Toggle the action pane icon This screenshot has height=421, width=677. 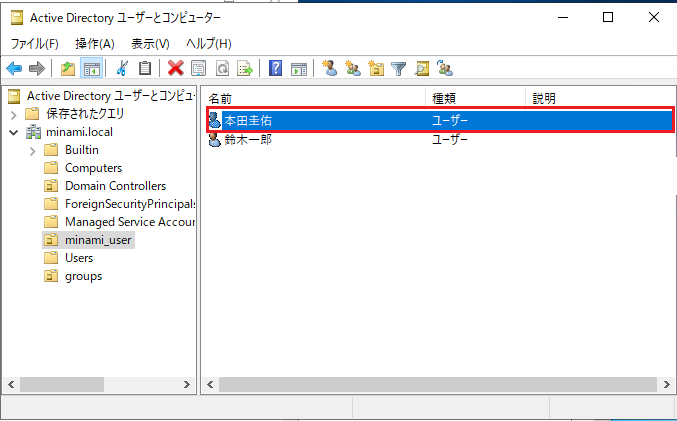pos(299,68)
